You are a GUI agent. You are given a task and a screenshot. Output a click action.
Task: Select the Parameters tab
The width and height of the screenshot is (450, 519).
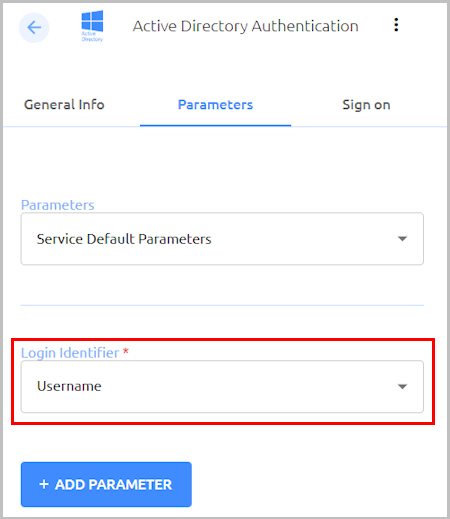(x=215, y=105)
